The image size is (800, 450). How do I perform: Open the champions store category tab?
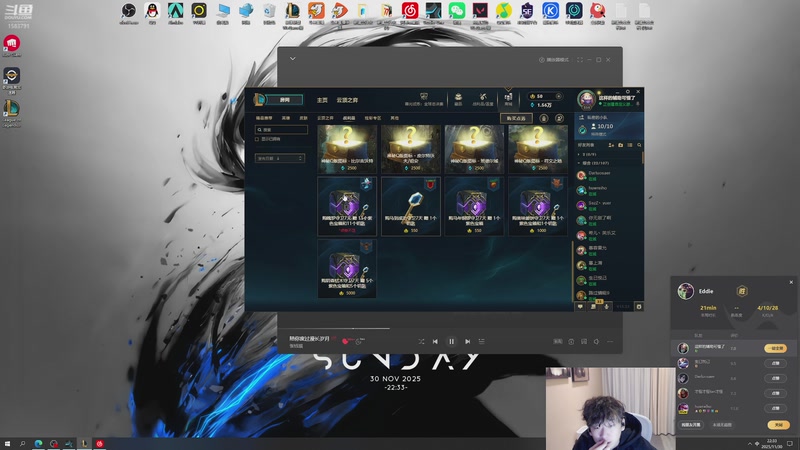click(x=286, y=118)
